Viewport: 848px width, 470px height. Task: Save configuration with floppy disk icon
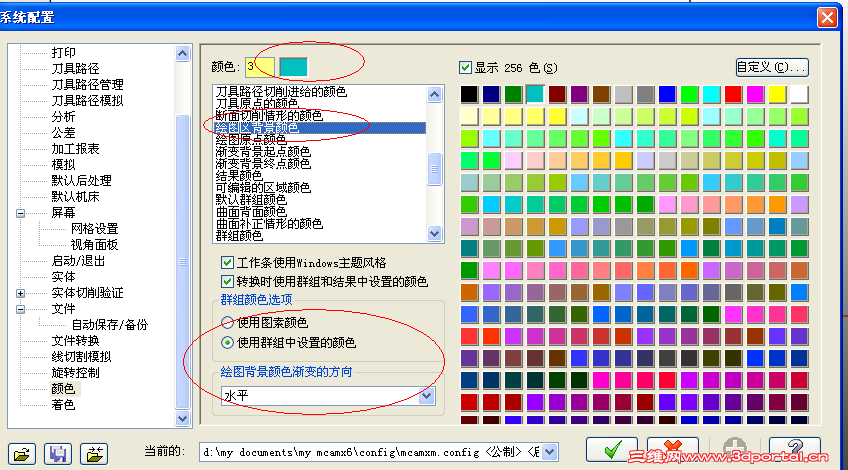58,453
